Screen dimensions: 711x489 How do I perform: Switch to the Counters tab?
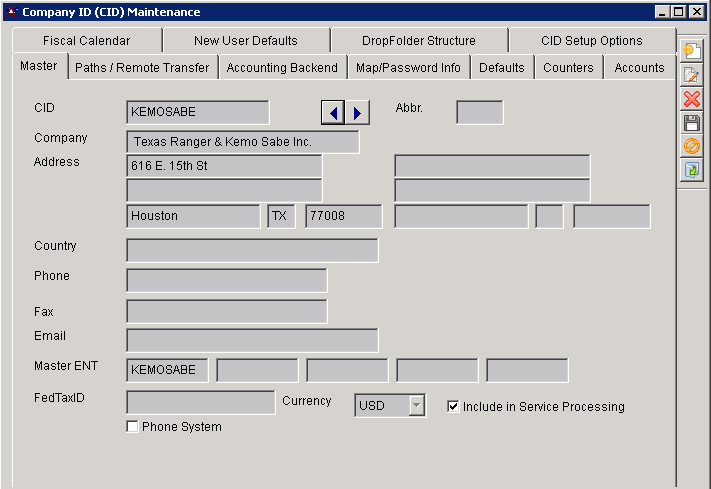pos(568,68)
